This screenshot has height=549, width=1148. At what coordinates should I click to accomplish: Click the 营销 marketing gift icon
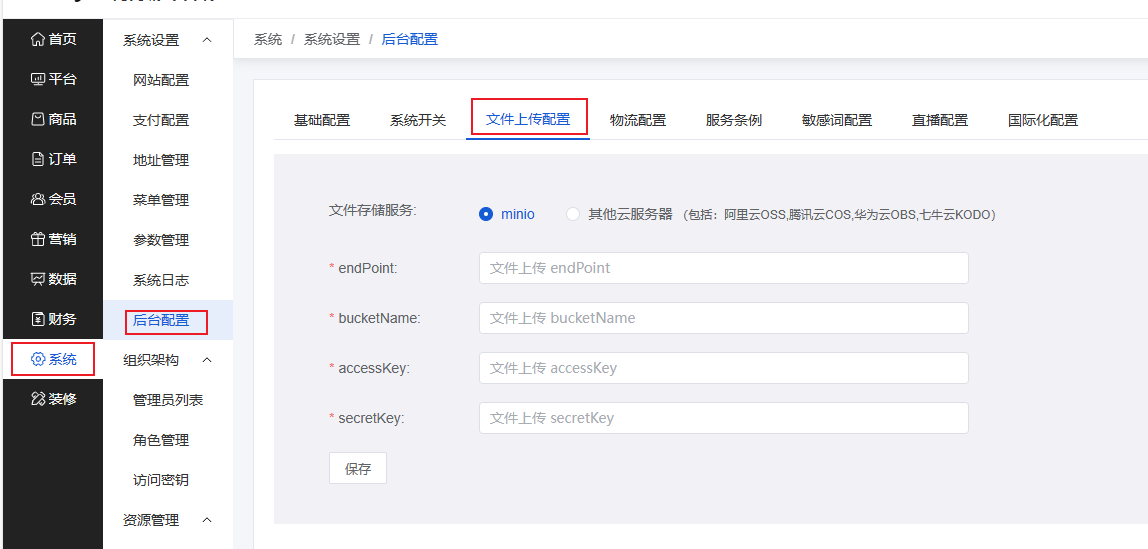pos(38,239)
